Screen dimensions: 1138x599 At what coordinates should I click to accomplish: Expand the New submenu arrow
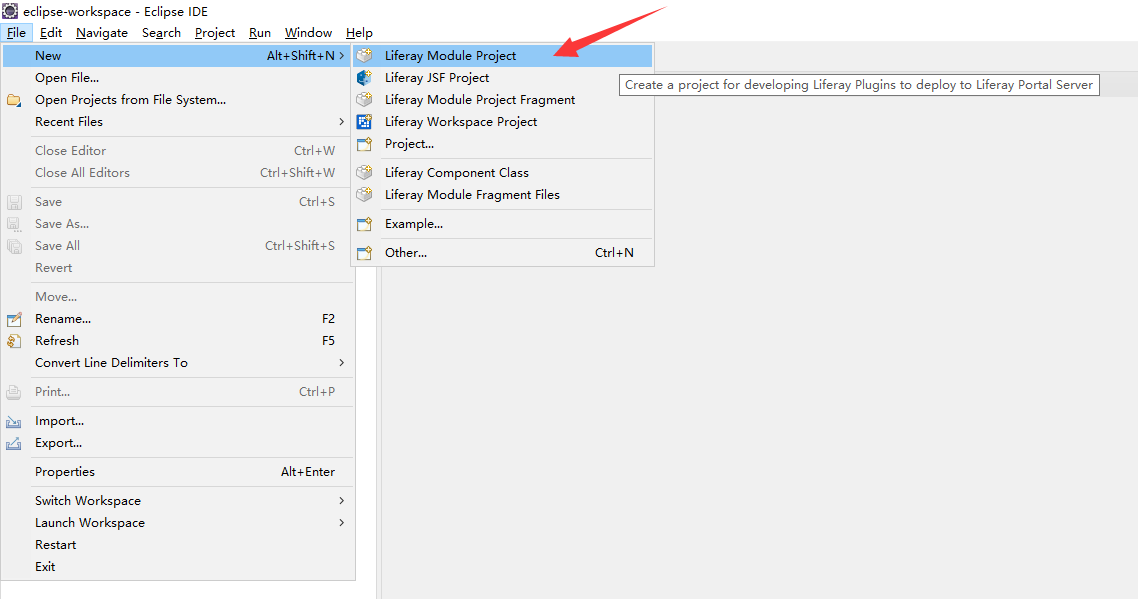[341, 55]
